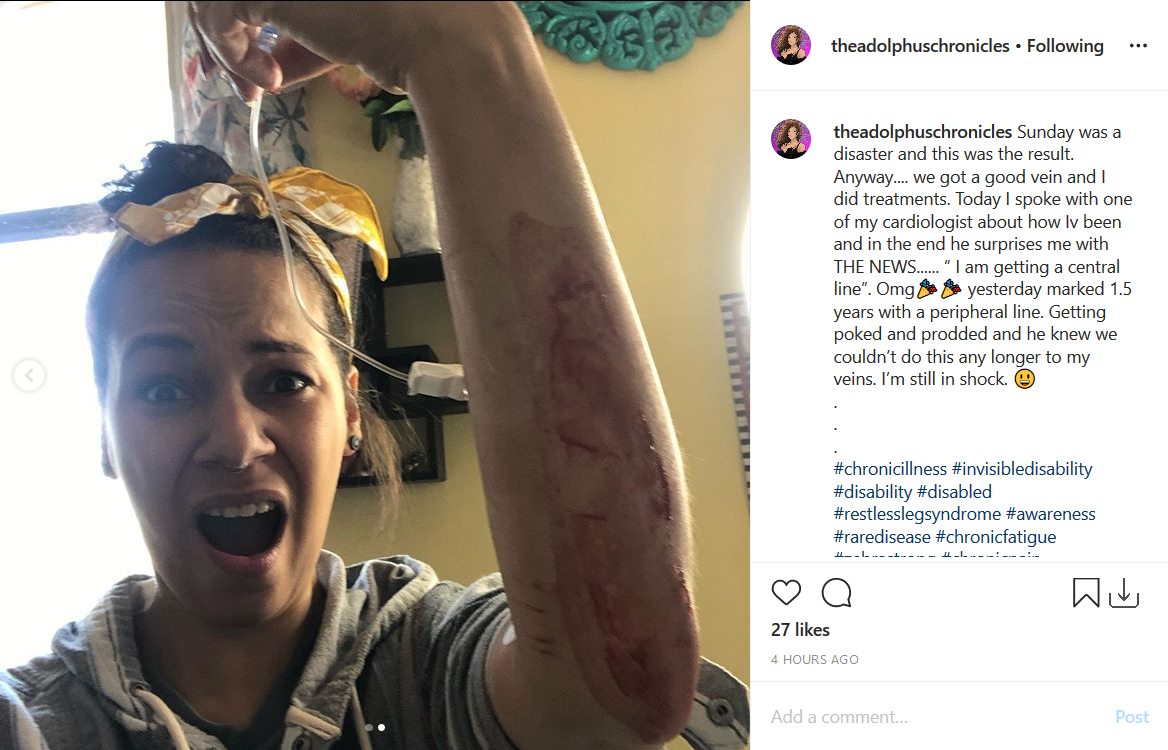The width and height of the screenshot is (1168, 750).
Task: Download the post via arrow icon
Action: point(1124,593)
